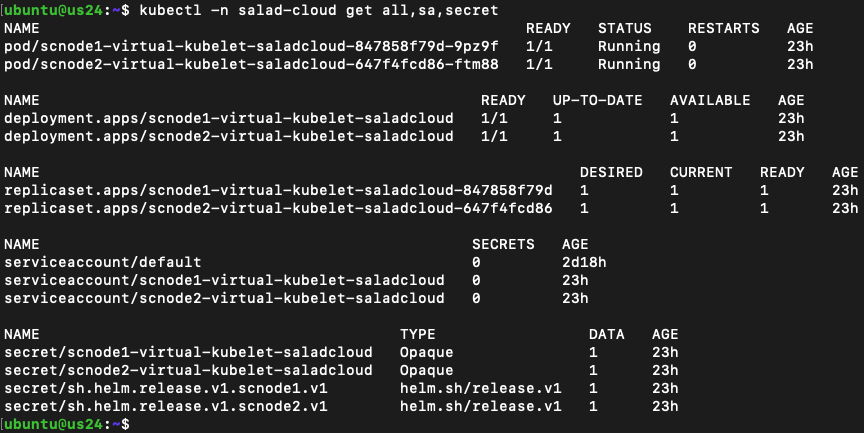Click serviceaccount/scnode2-virtual-kubelet-saladcloud entry
The height and width of the screenshot is (433, 864).
[x=224, y=299]
